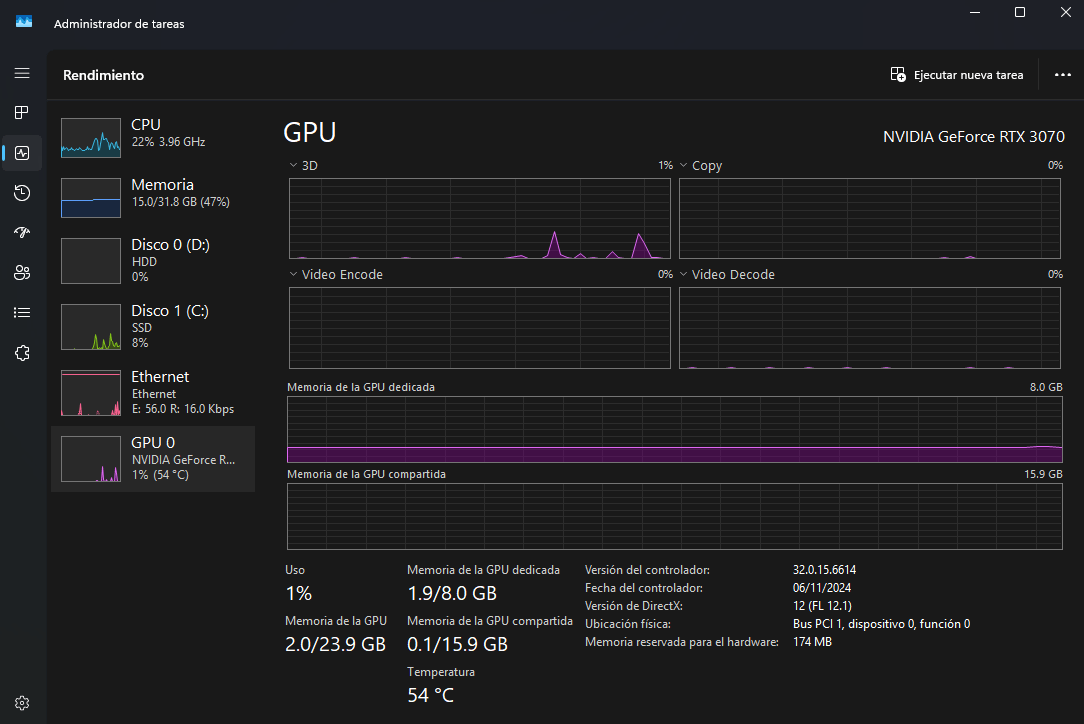Open the Details list page icon
This screenshot has width=1084, height=724.
(22, 313)
